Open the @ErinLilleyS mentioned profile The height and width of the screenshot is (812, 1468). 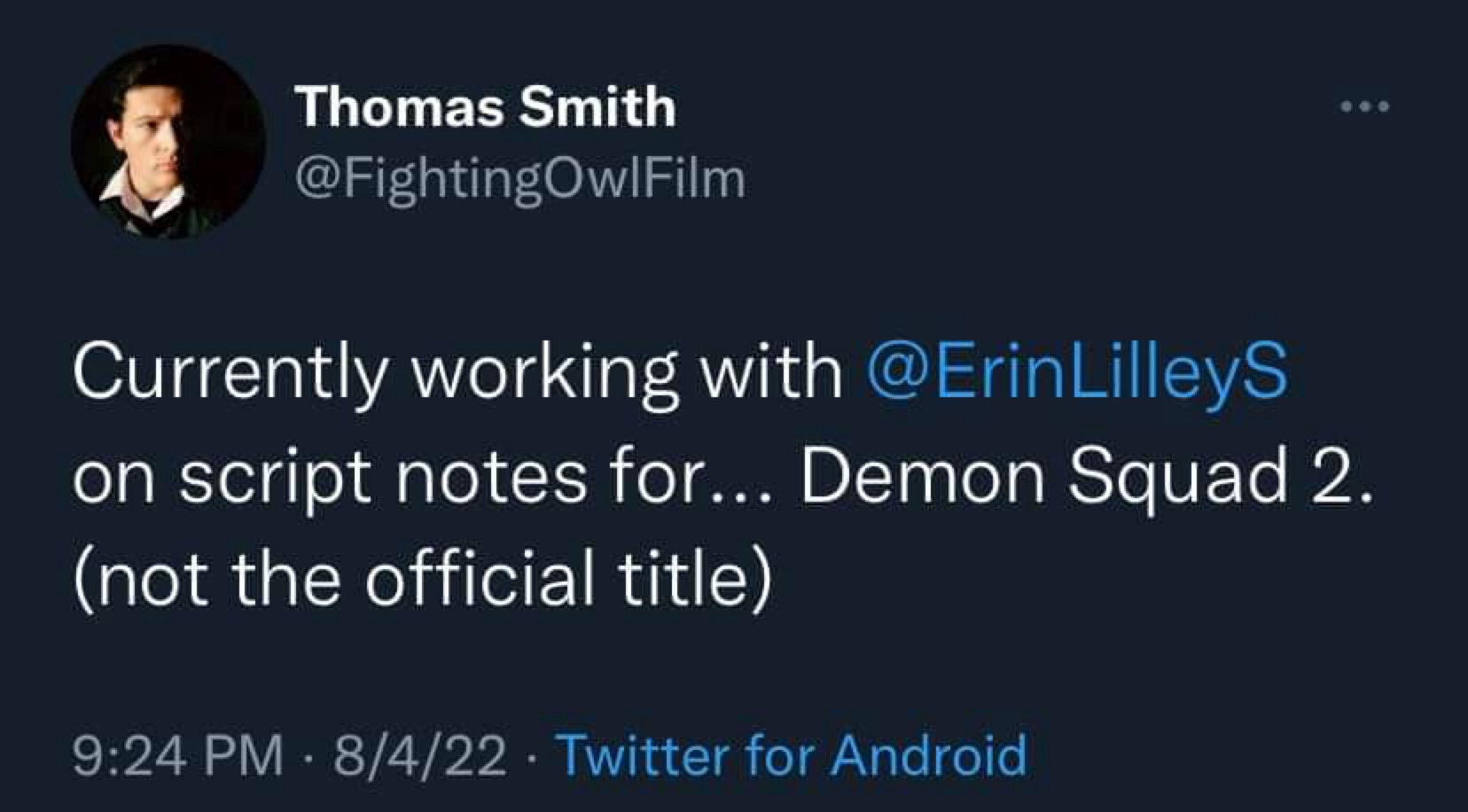click(1076, 371)
